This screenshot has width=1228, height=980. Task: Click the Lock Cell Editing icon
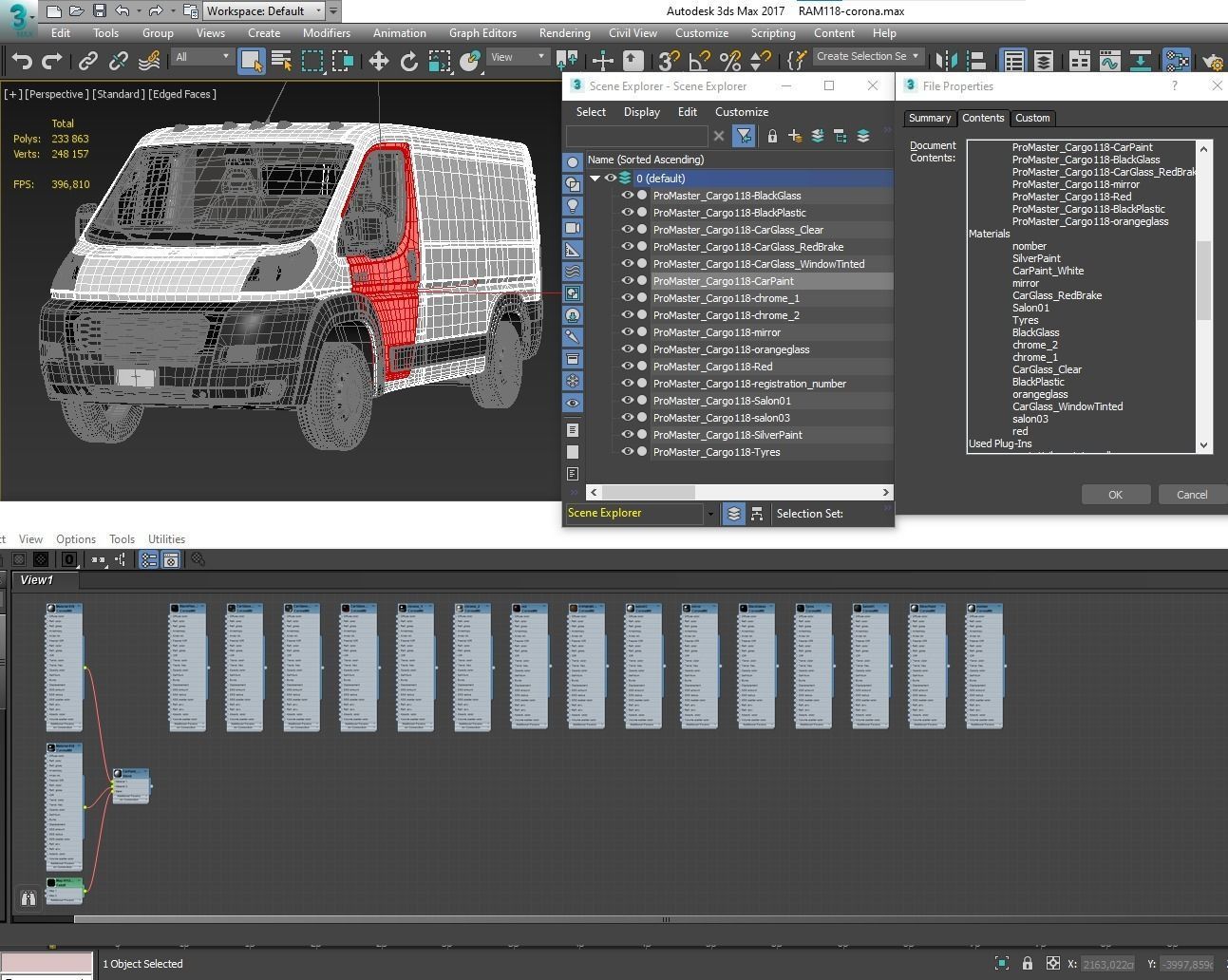click(x=772, y=136)
